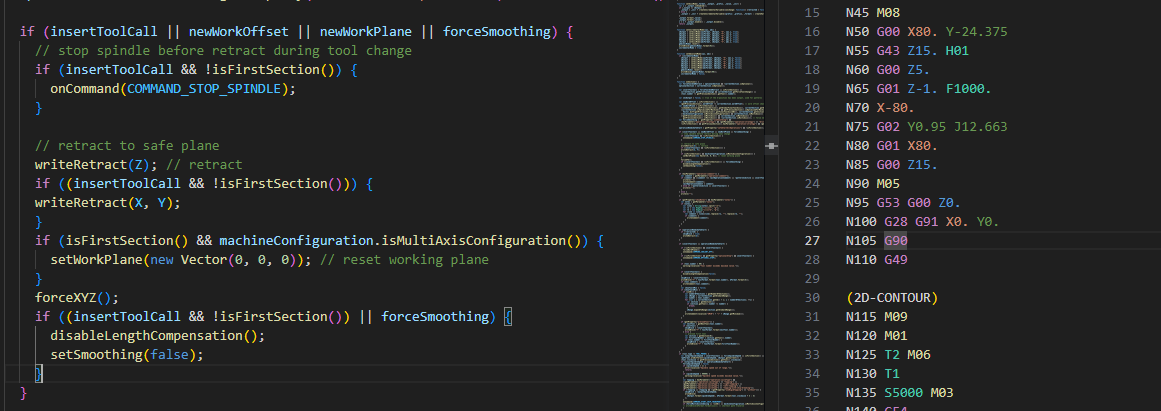Click the 'retract to safe plane' comment
Screen dimensions: 1161x411
[x=127, y=145]
